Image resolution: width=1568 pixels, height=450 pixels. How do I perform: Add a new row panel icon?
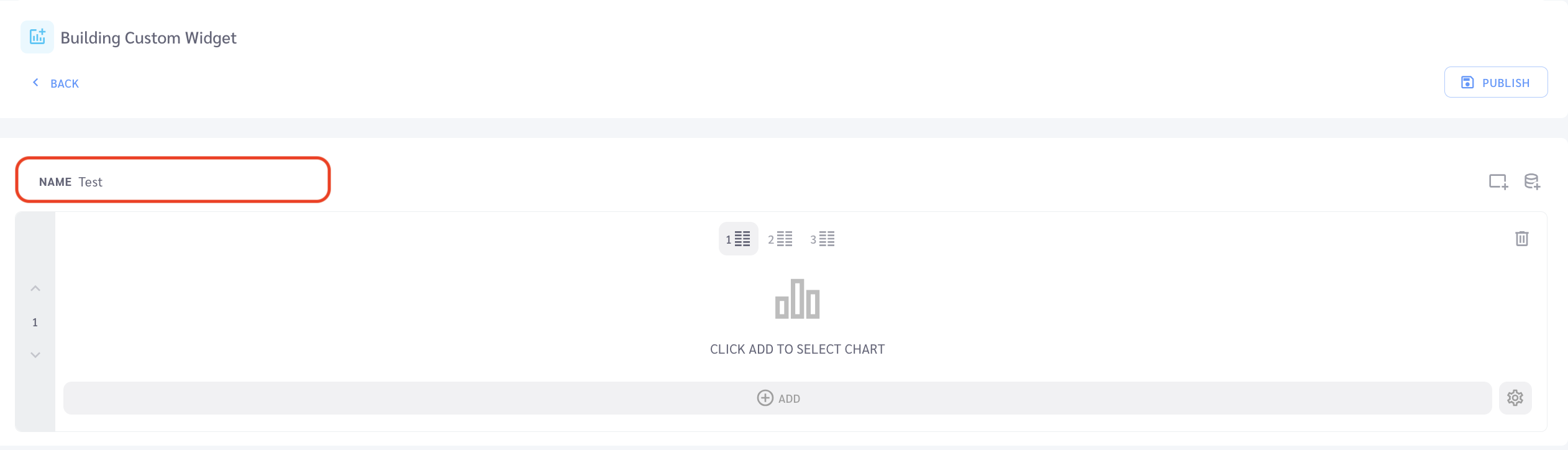[x=1498, y=181]
